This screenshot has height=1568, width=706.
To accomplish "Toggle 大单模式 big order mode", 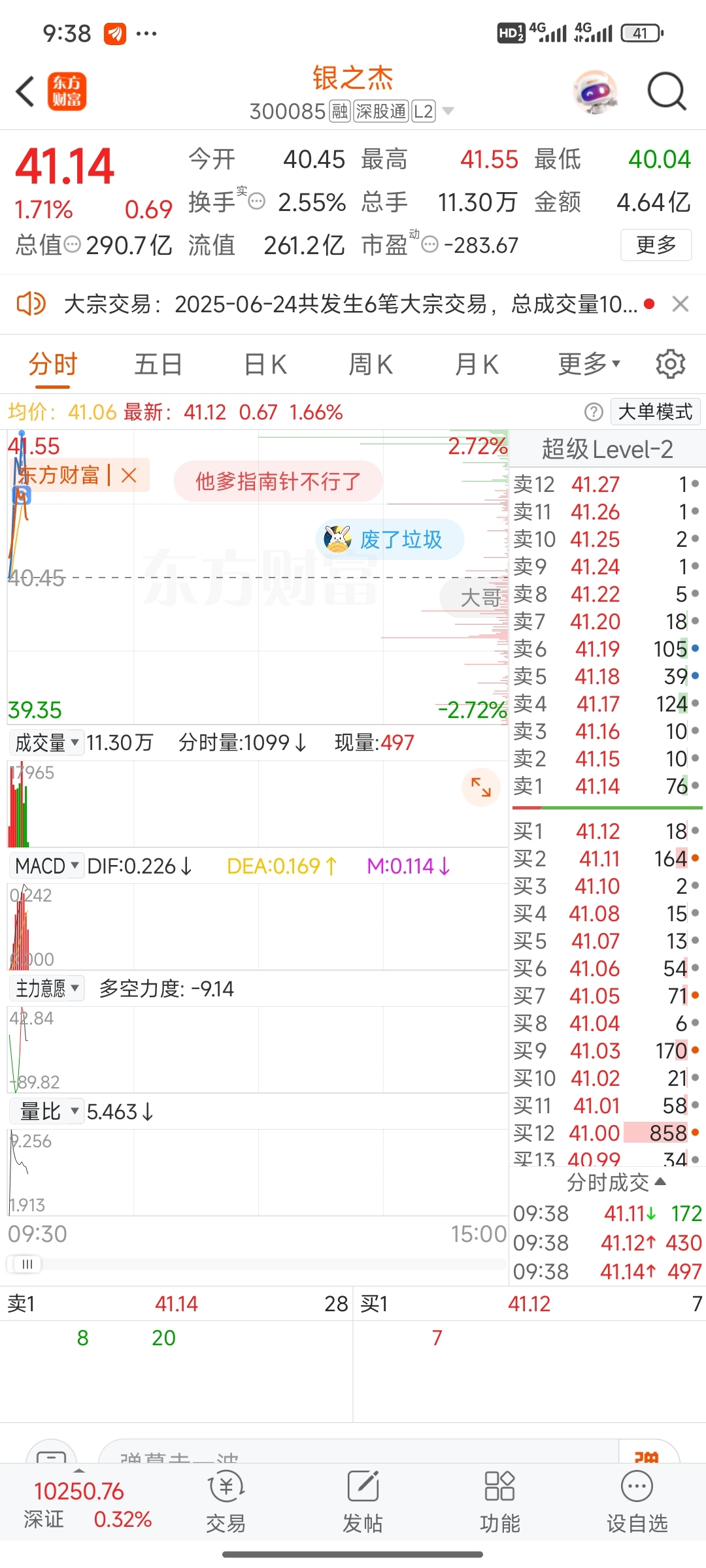I will pos(655,412).
